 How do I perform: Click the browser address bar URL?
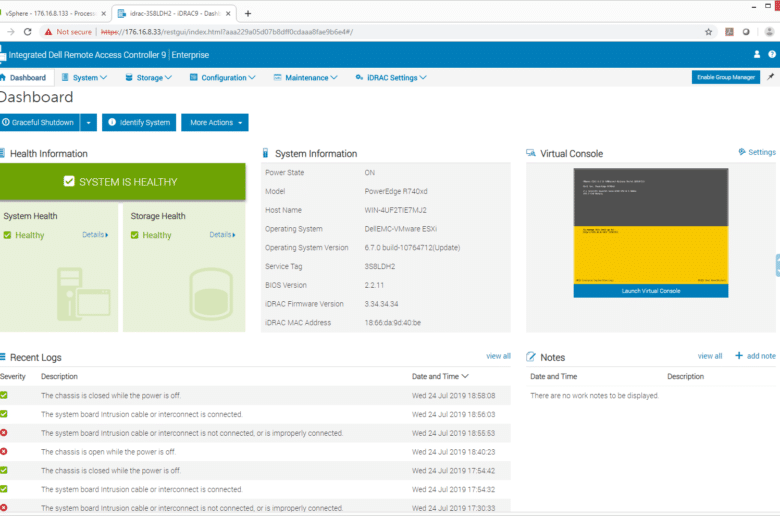click(227, 32)
